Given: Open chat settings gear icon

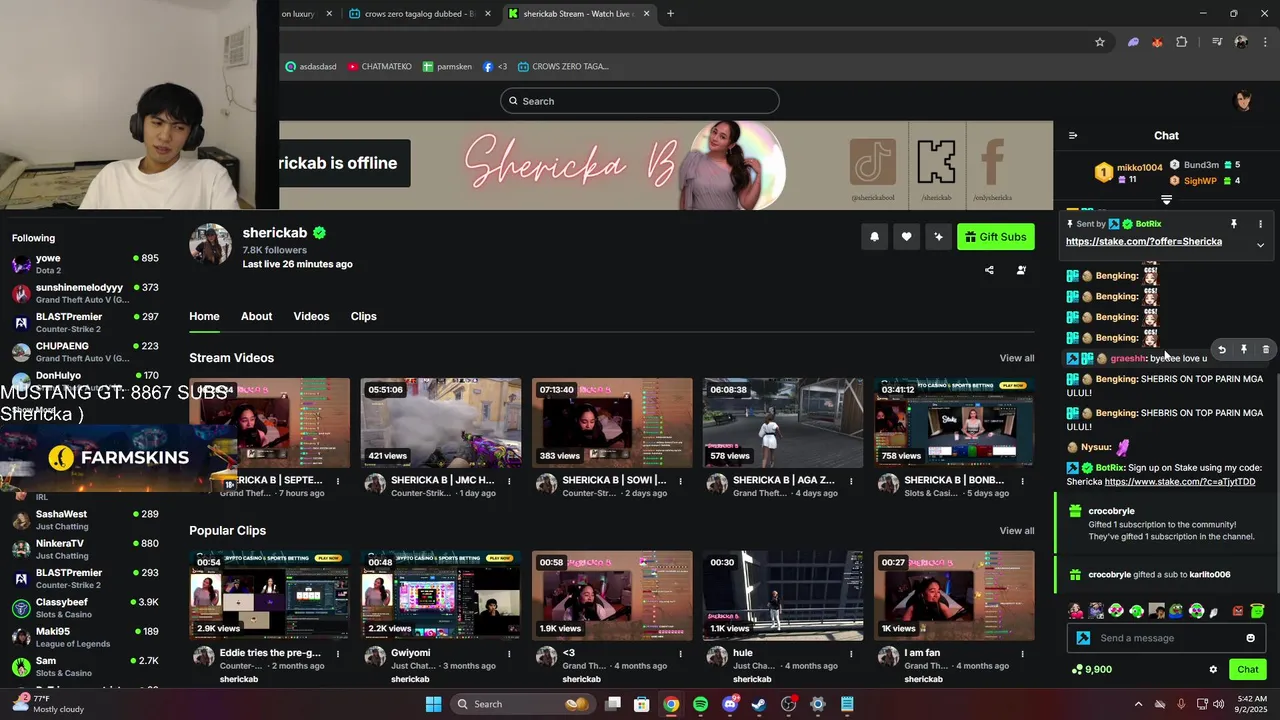Looking at the screenshot, I should (x=1213, y=670).
